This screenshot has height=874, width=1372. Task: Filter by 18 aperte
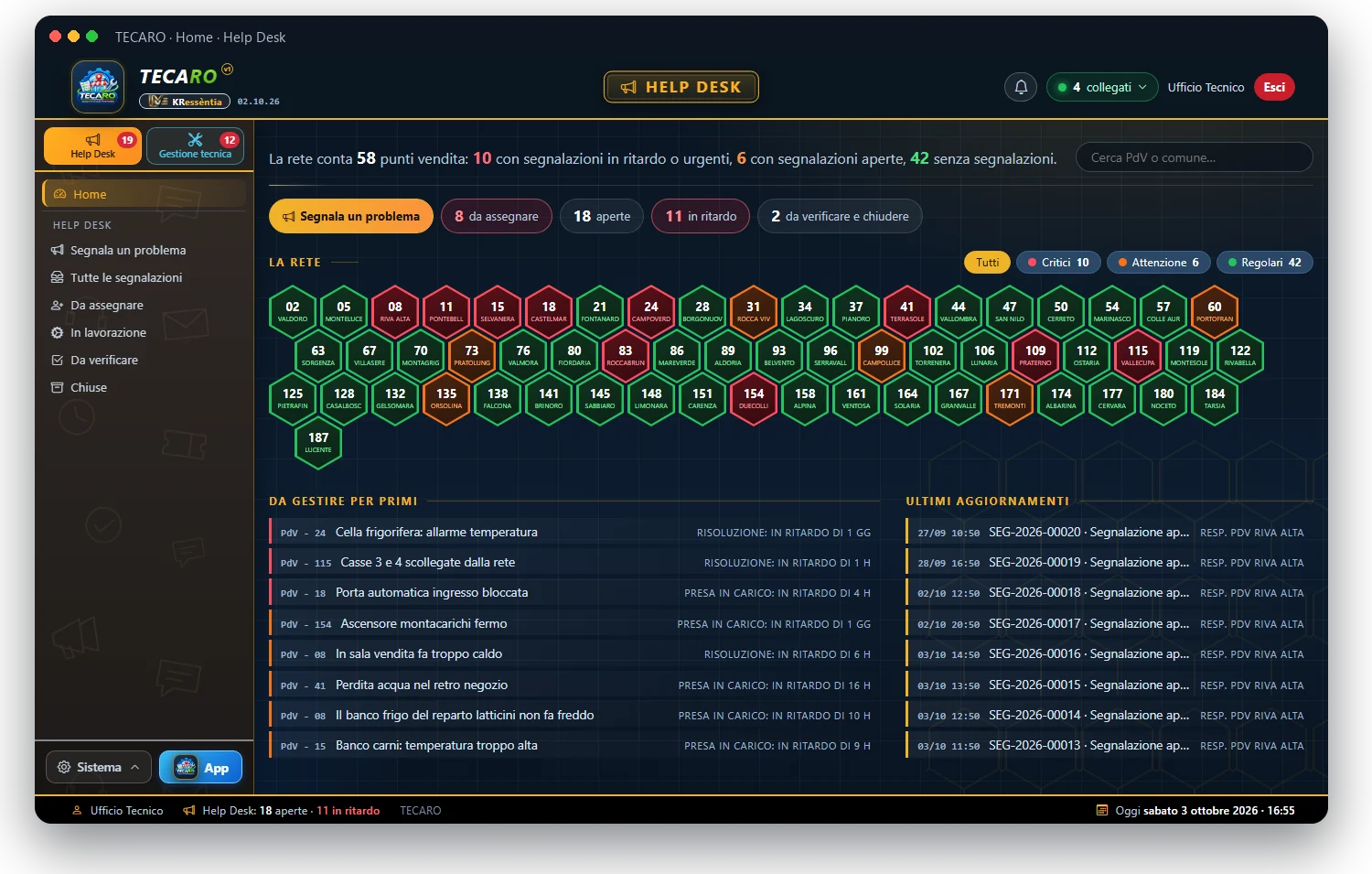(602, 216)
